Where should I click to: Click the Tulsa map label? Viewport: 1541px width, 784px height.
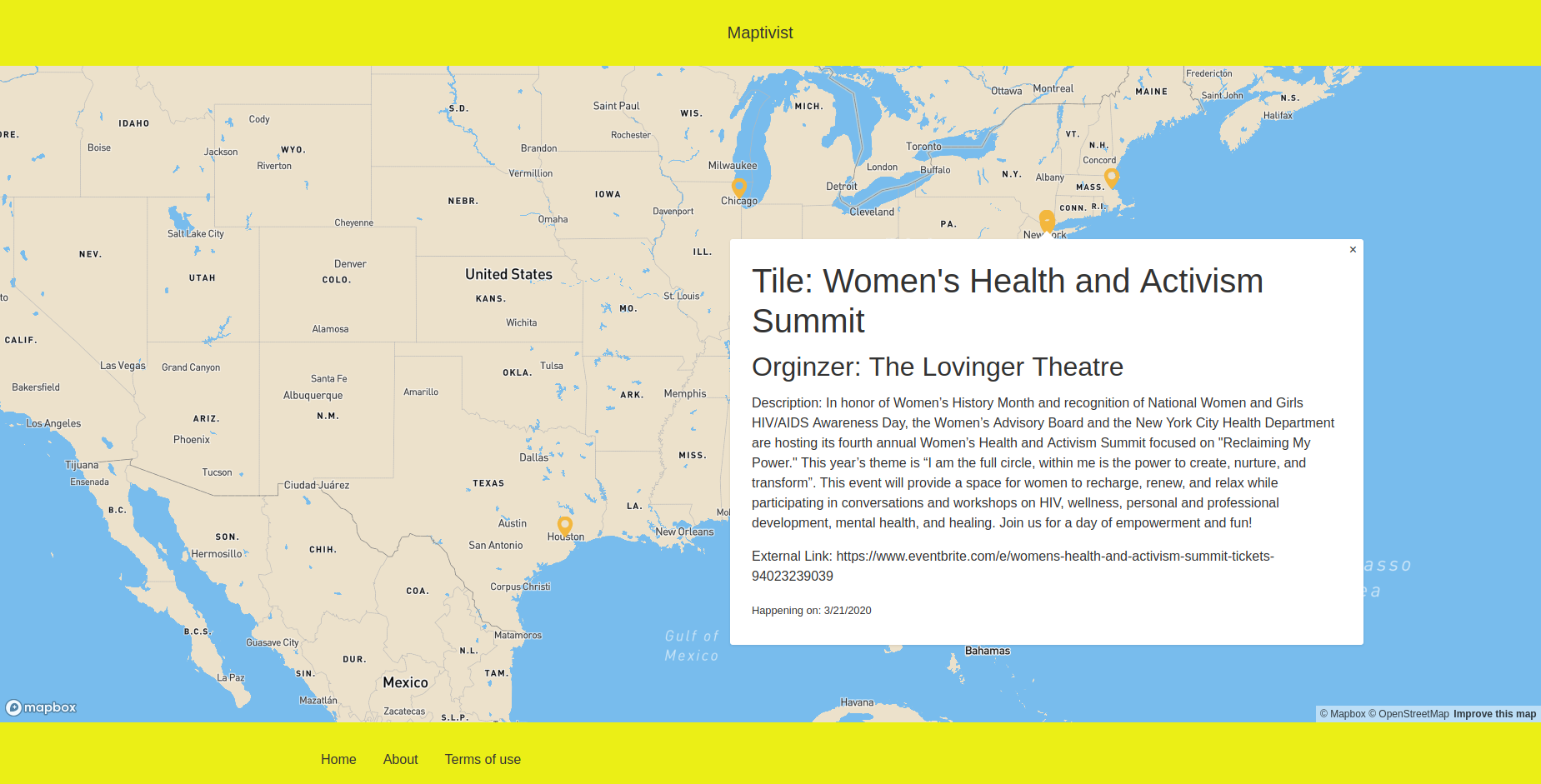(552, 366)
